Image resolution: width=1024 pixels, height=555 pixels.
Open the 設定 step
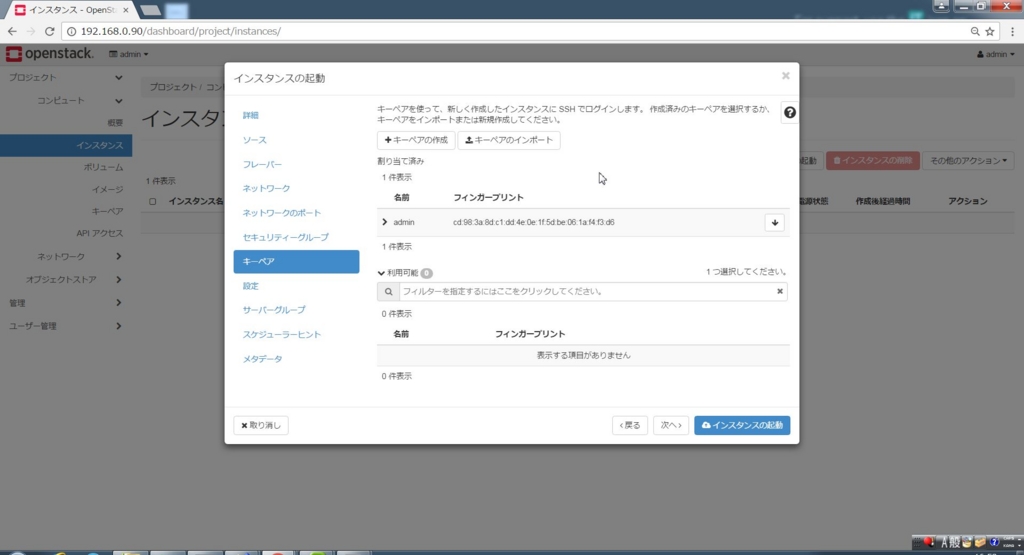click(x=251, y=286)
